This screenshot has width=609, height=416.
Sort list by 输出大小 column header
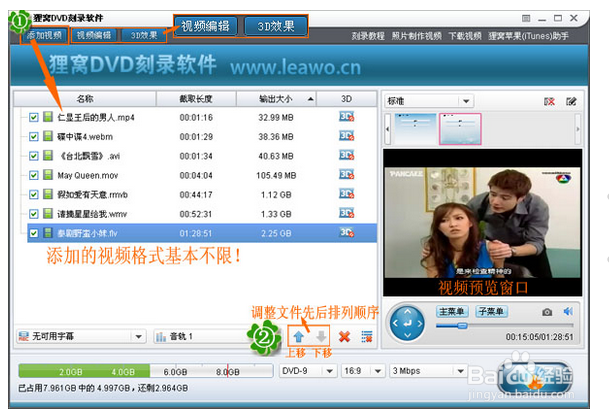point(276,99)
